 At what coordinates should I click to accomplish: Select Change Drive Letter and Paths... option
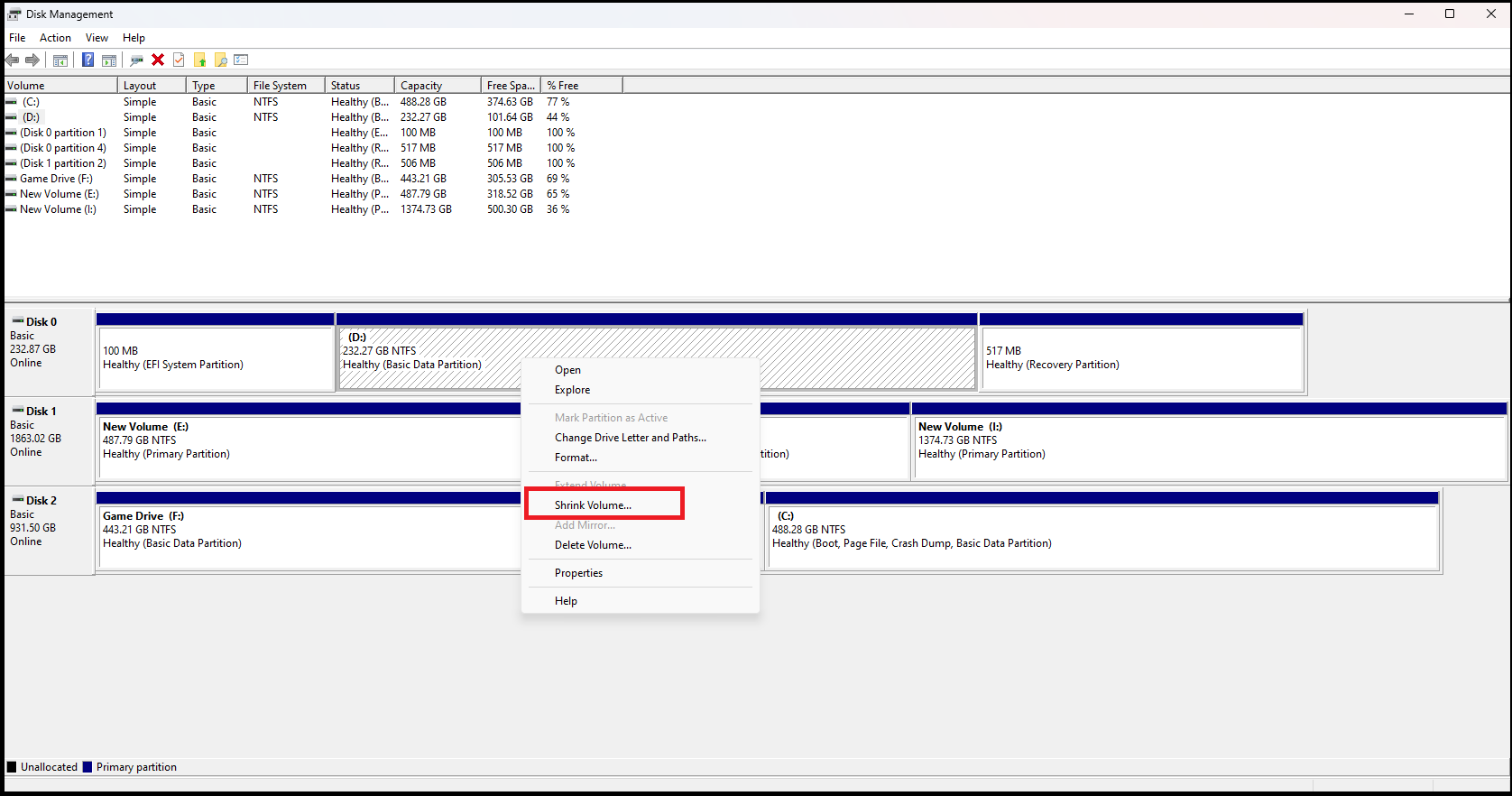[630, 438]
